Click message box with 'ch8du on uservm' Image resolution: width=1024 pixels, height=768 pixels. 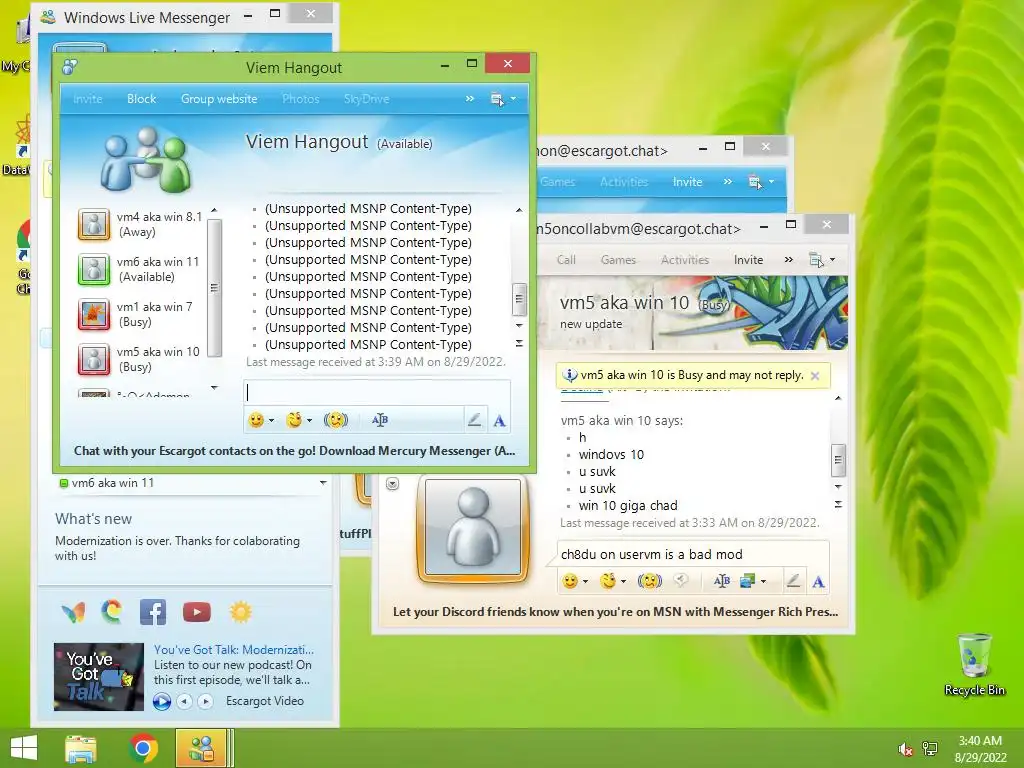tap(693, 554)
